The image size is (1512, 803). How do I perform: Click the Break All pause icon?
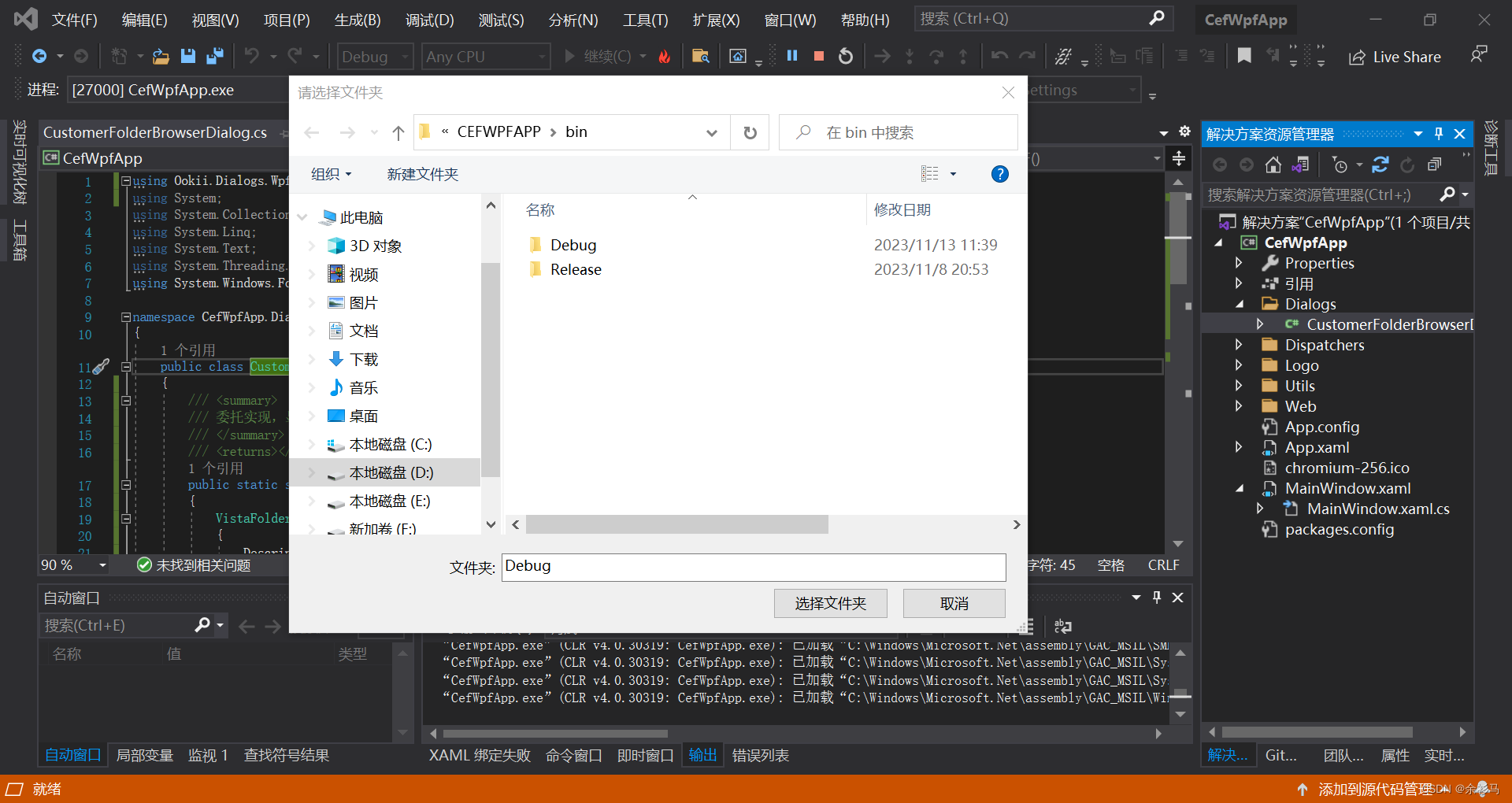point(792,56)
